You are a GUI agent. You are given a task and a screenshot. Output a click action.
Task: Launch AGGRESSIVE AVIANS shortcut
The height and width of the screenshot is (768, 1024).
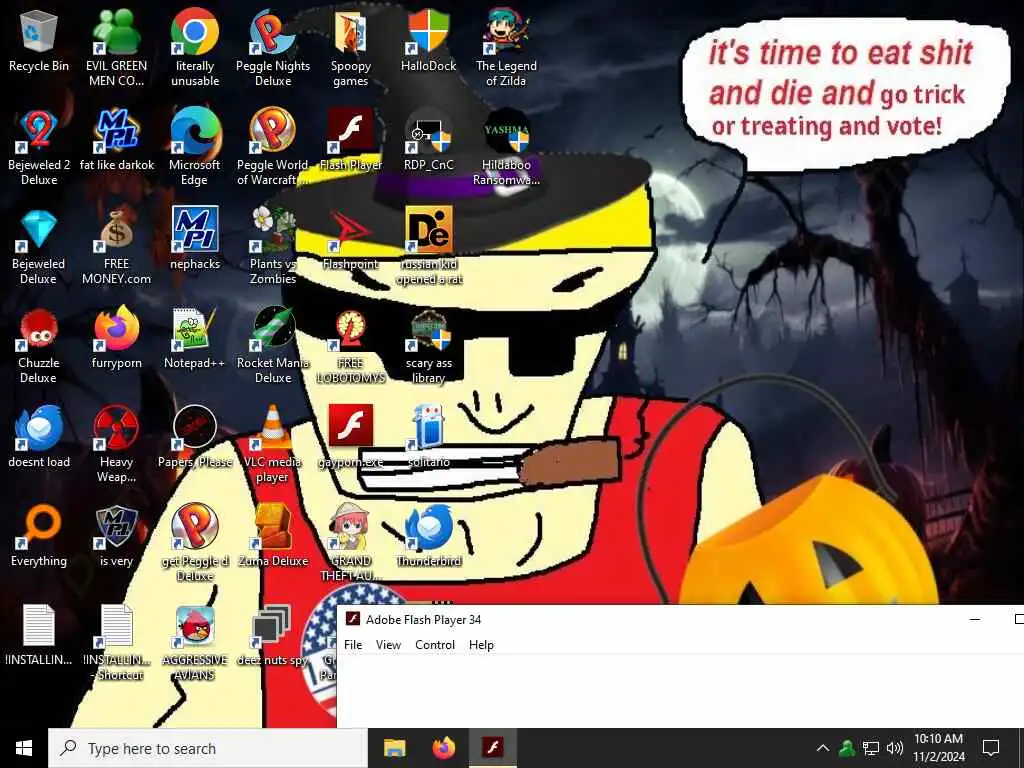point(195,643)
